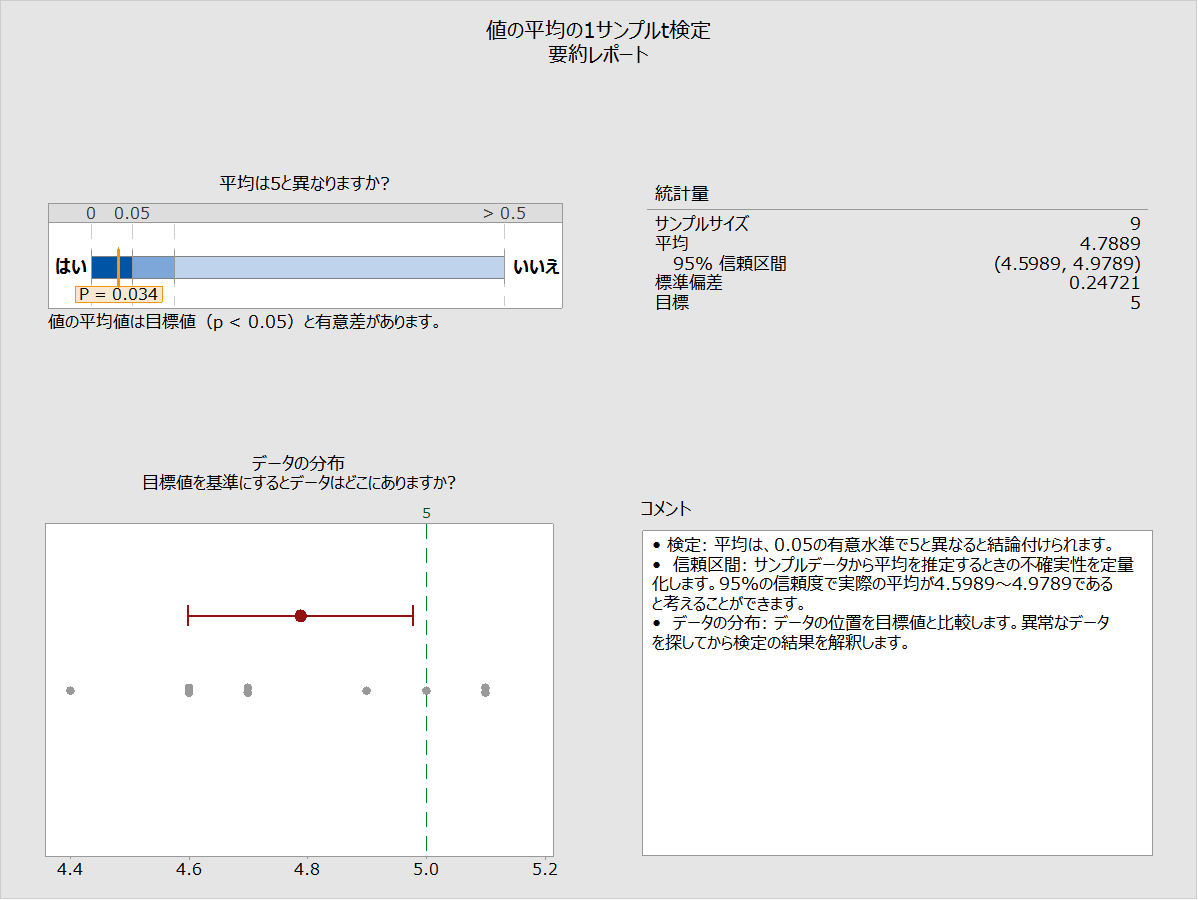Click the x-axis tick label '5.2'

[x=545, y=869]
